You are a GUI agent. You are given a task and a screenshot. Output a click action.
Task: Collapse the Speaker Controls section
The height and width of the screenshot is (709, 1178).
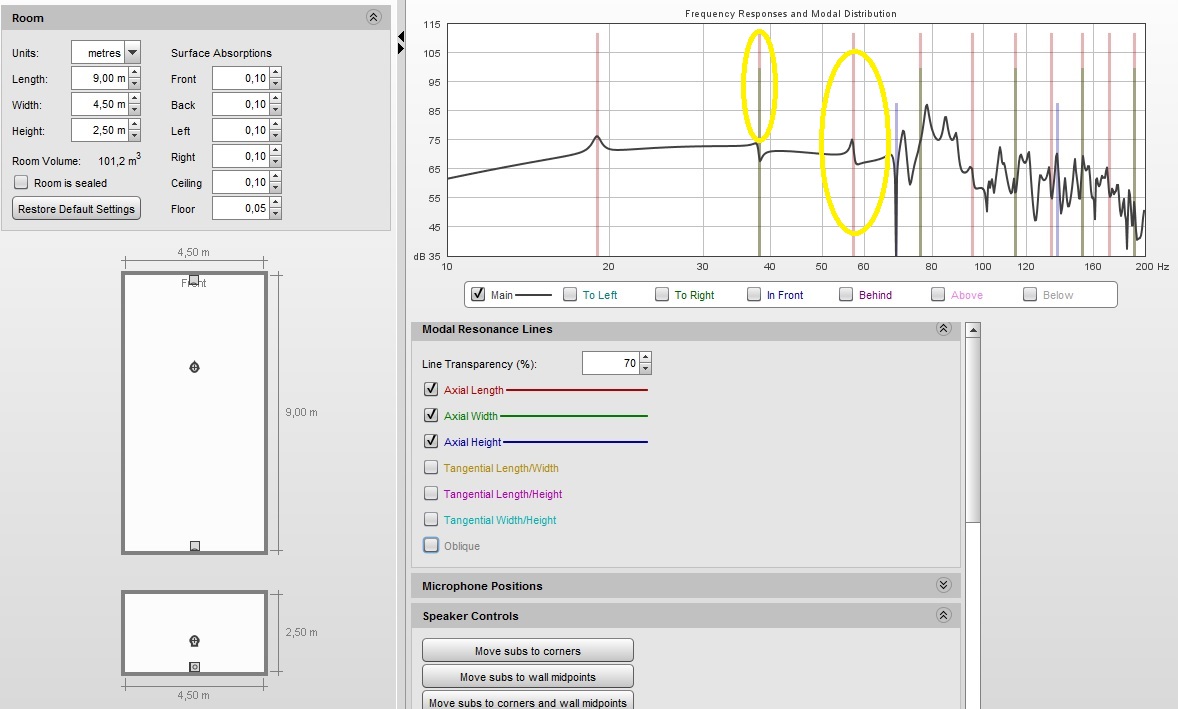click(x=944, y=615)
